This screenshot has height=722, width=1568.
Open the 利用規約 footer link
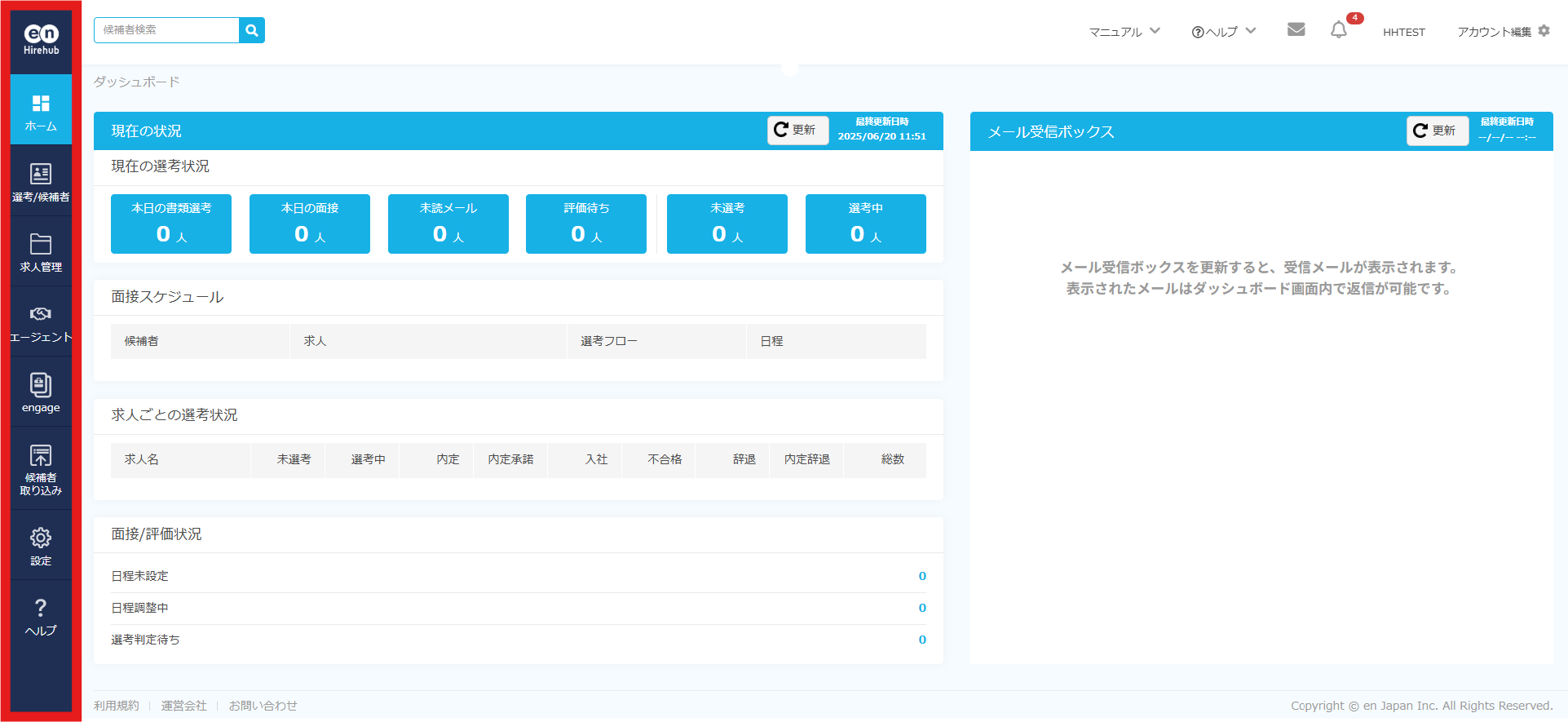pyautogui.click(x=117, y=706)
